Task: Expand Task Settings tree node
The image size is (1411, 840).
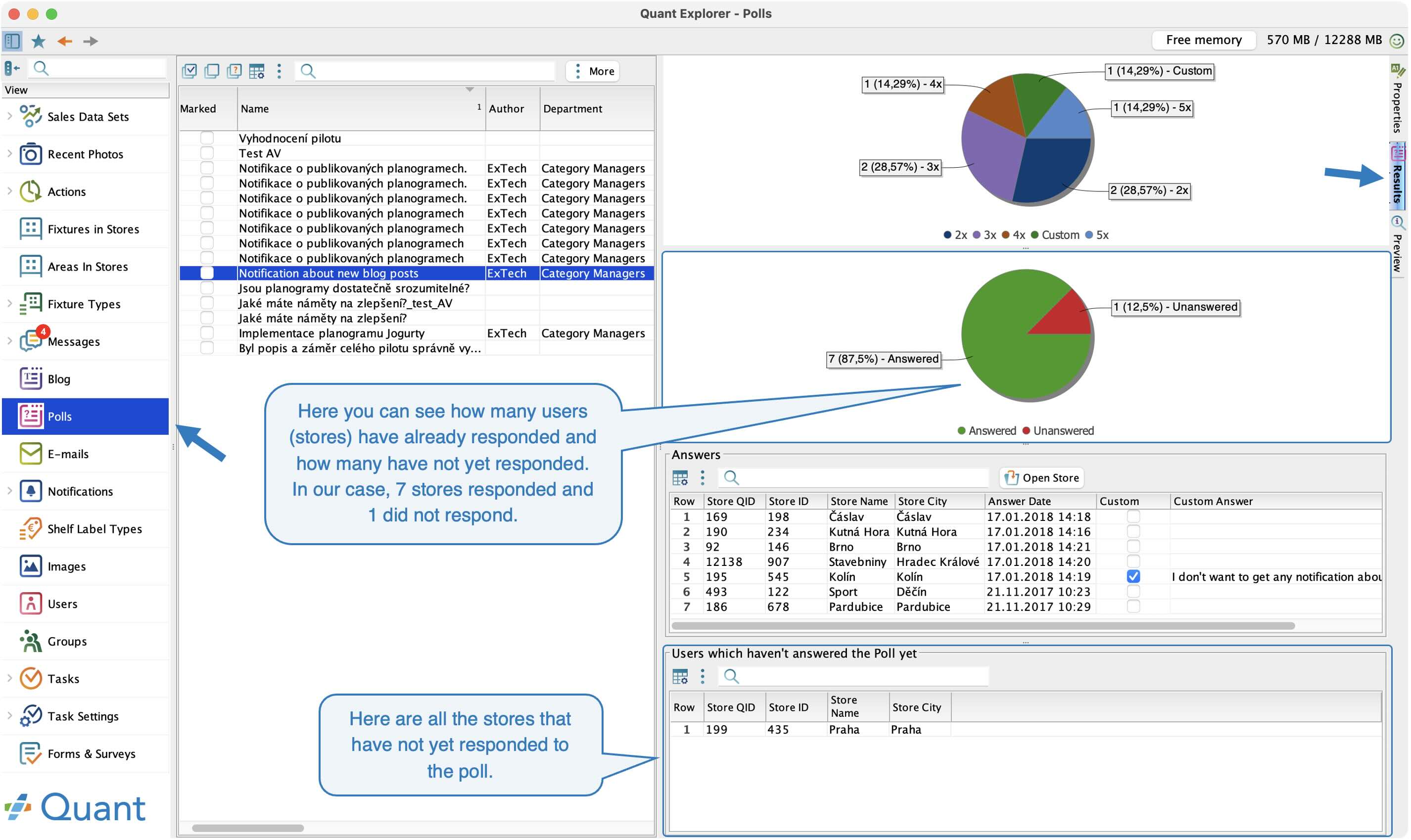Action: pos(9,715)
